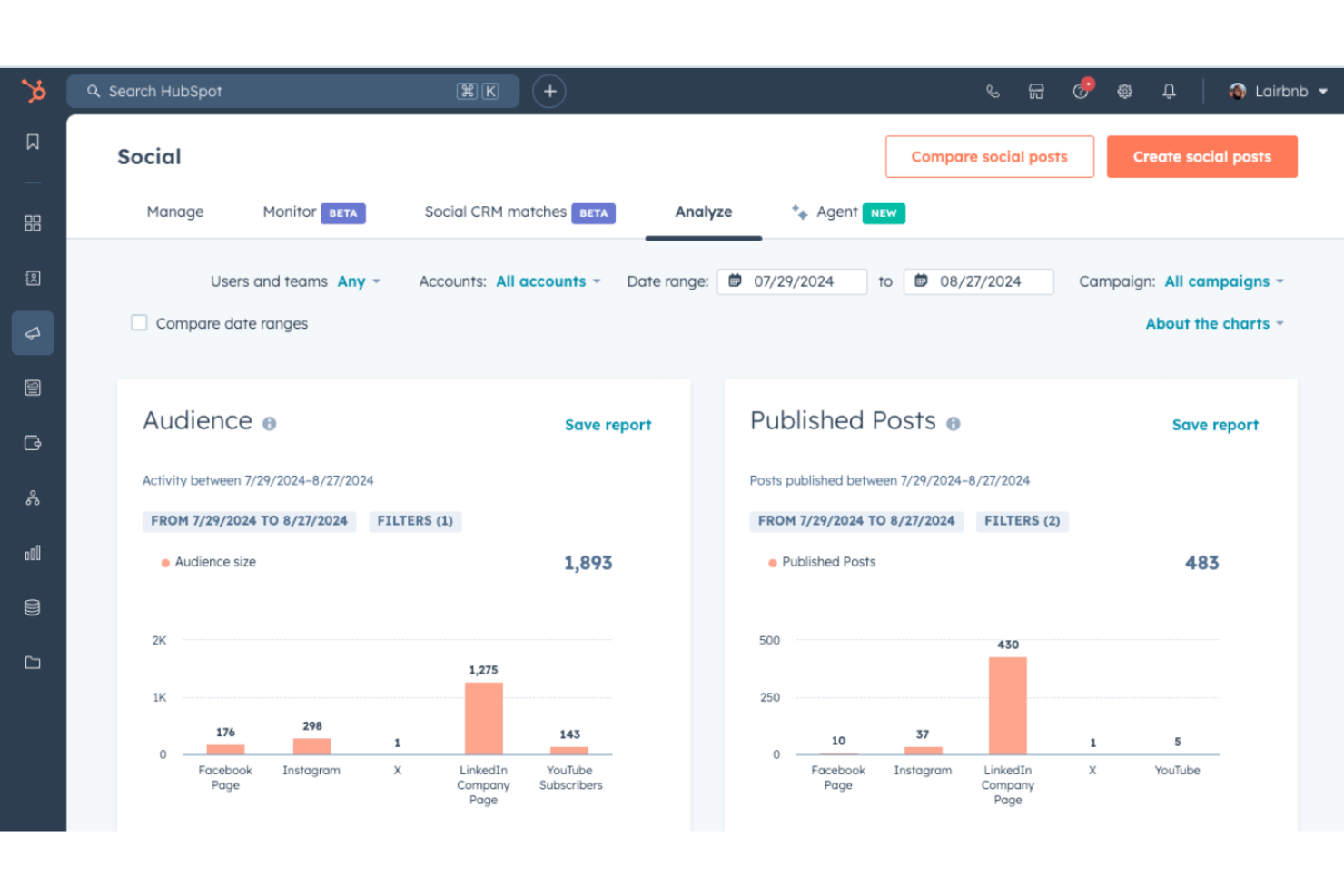Open the Data Management database icon
The image size is (1344, 896).
pyautogui.click(x=33, y=606)
